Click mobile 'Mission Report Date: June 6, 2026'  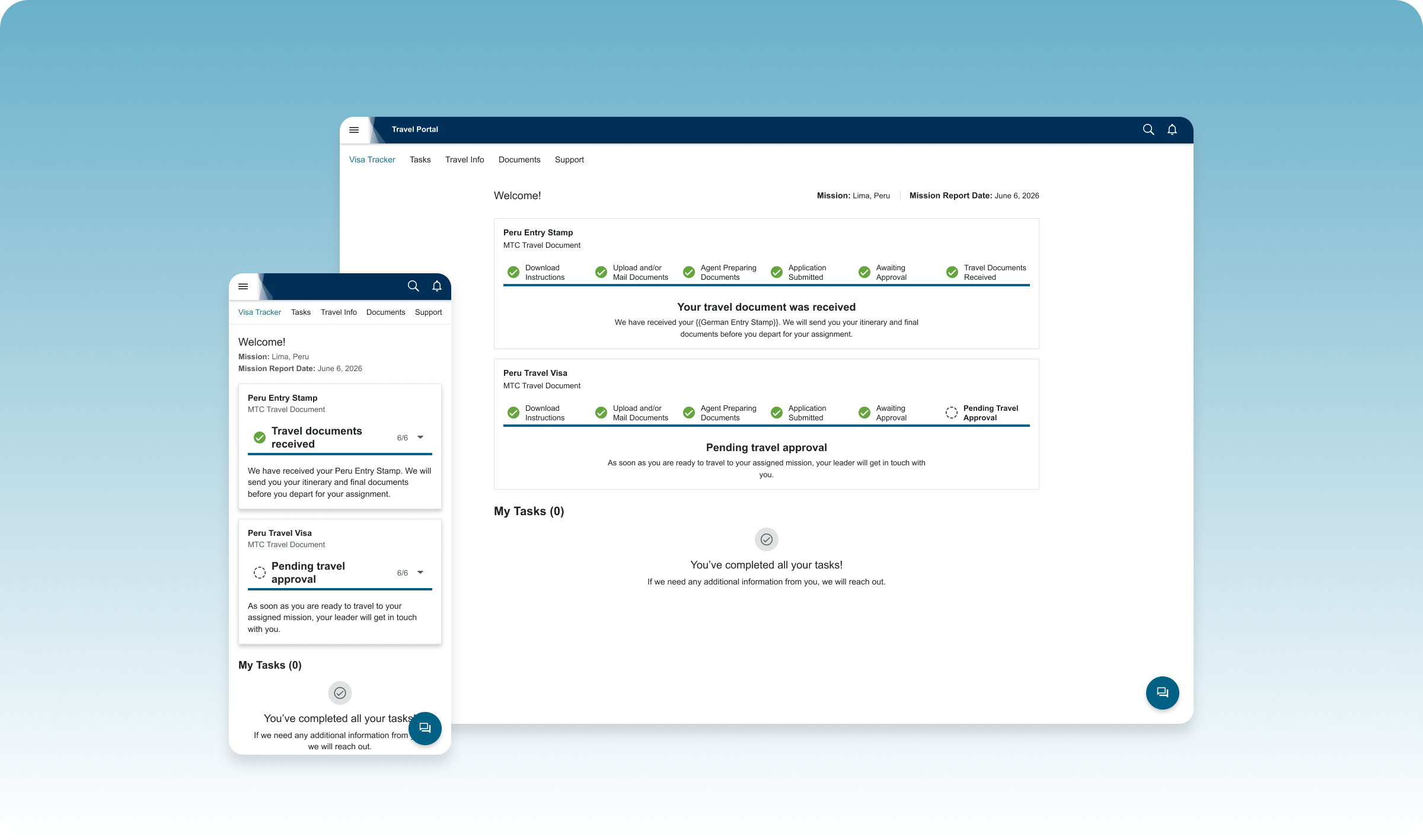pos(300,369)
